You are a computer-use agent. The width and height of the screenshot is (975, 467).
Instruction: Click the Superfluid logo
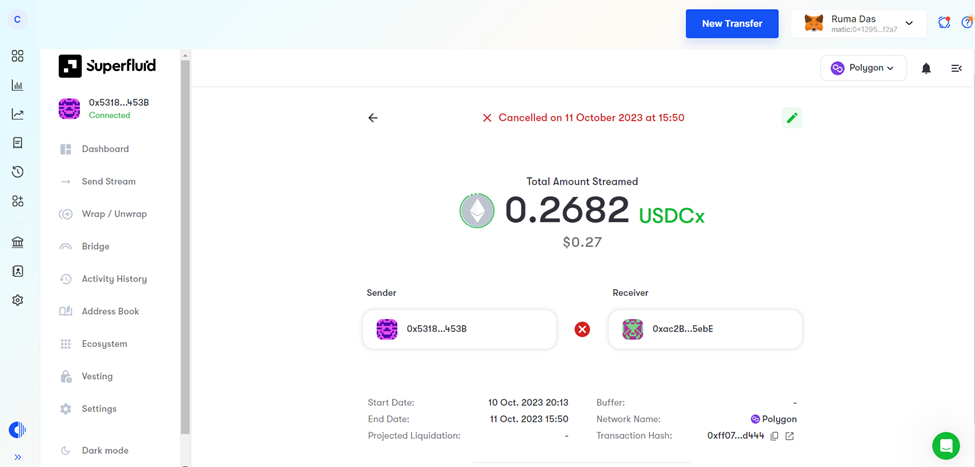pos(108,66)
